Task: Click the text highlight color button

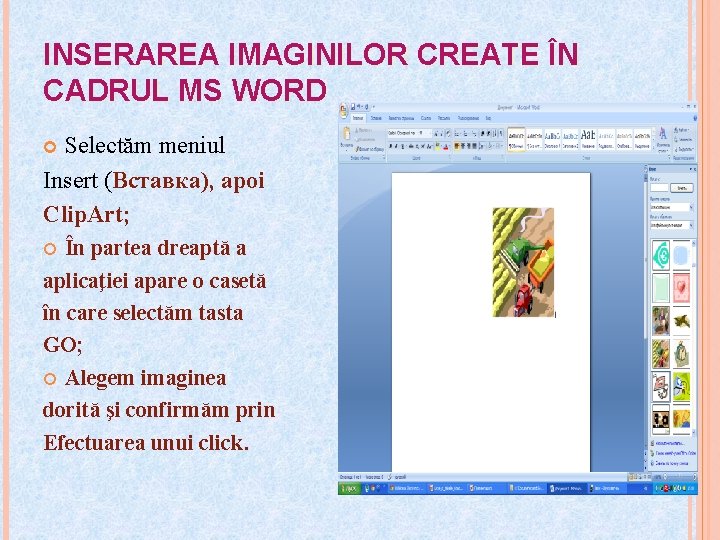Action: [439, 146]
